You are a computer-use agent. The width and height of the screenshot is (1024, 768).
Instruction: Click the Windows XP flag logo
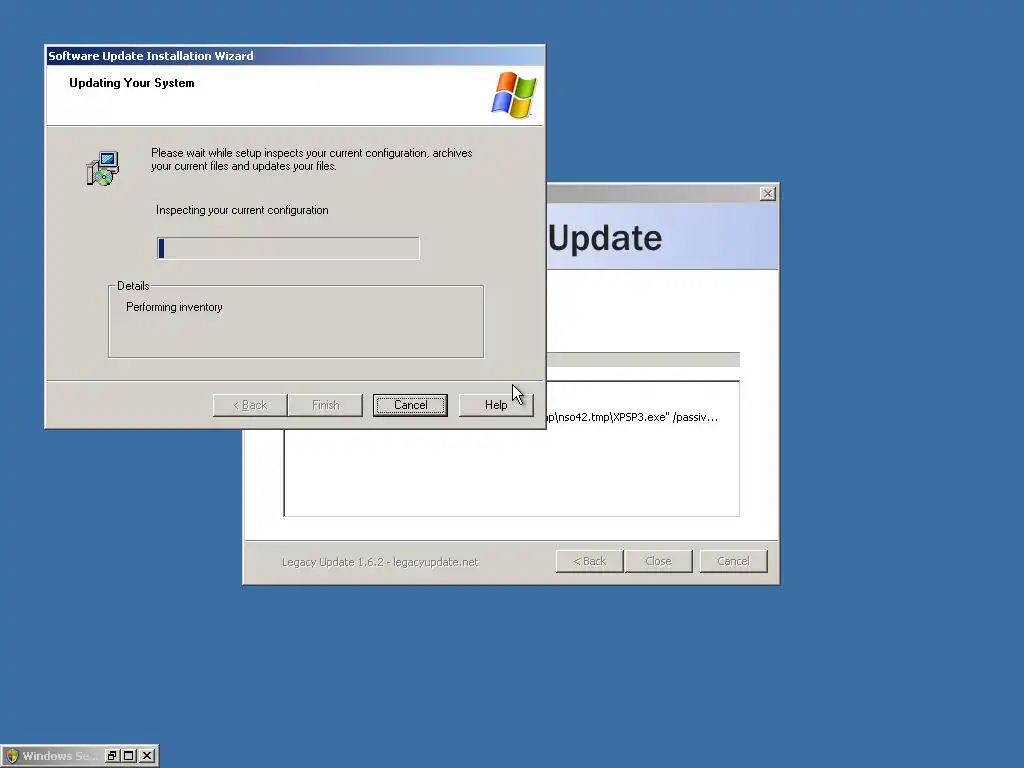pos(514,95)
